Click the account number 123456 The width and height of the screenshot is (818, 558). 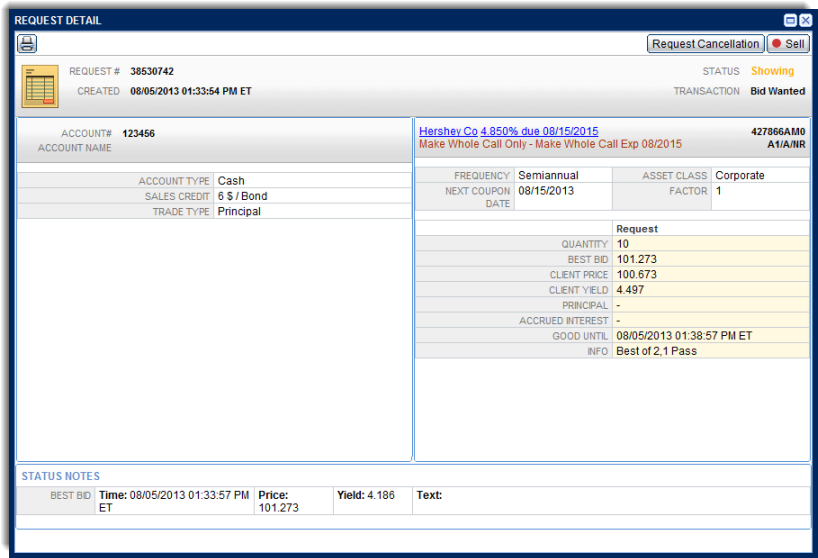tap(138, 133)
